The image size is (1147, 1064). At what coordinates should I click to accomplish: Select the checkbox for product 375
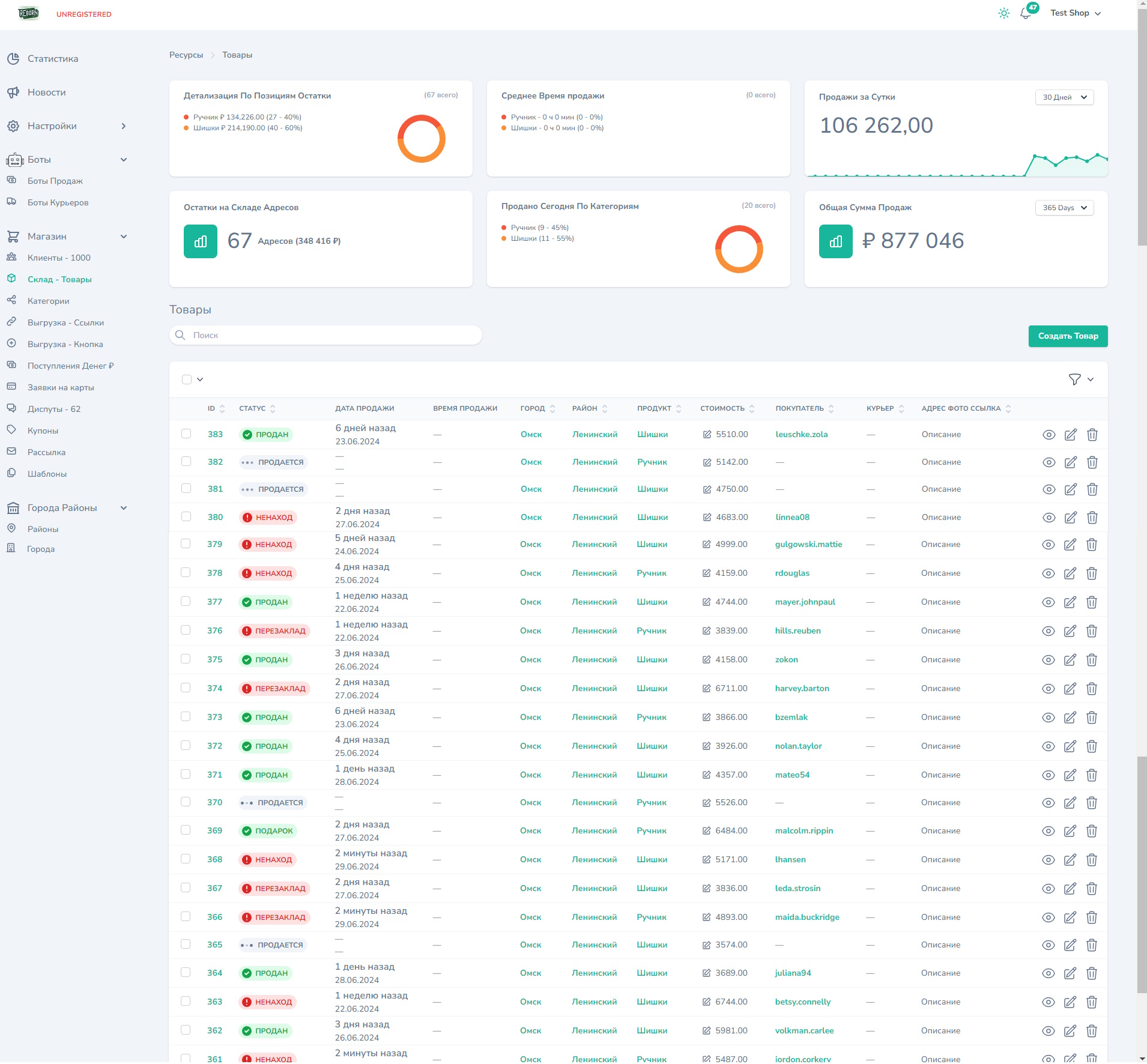coord(186,659)
